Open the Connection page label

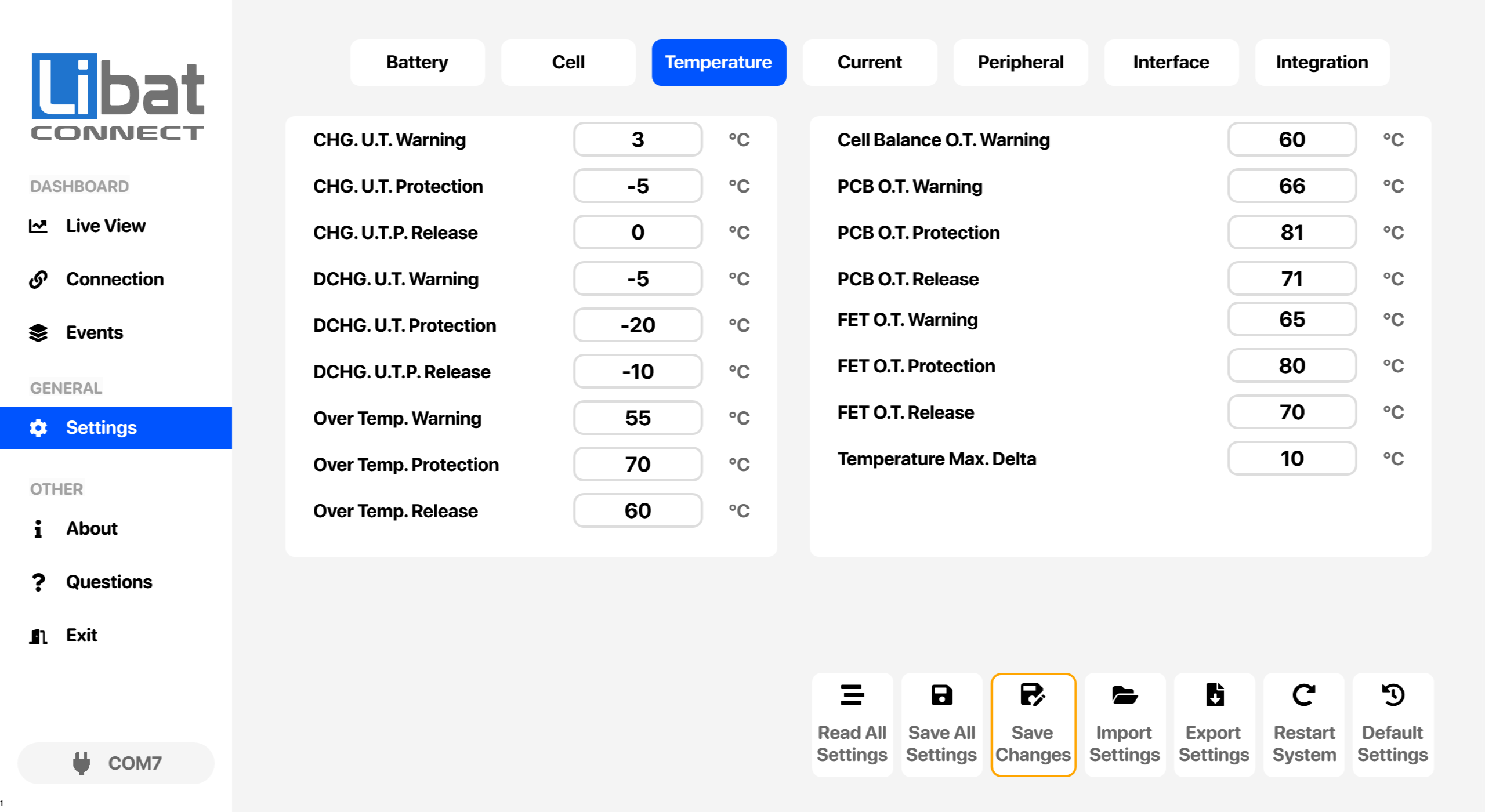coord(115,279)
